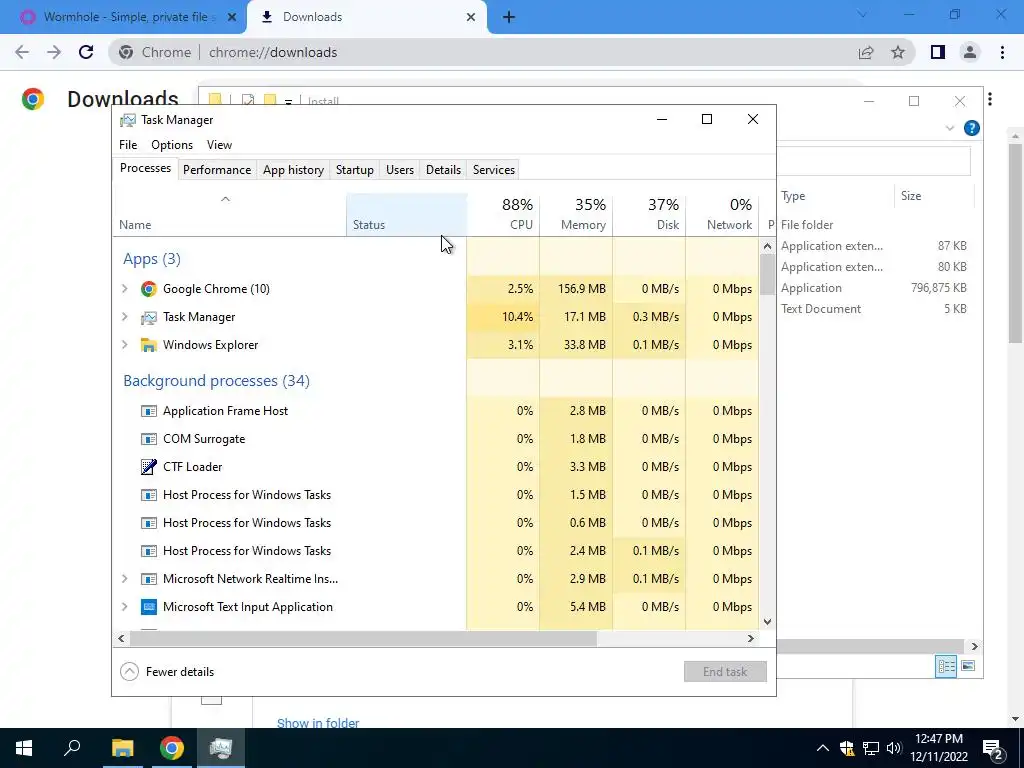Click the Microsoft Network Realtime Inspection icon
Viewport: 1024px width, 768px height.
pos(149,579)
